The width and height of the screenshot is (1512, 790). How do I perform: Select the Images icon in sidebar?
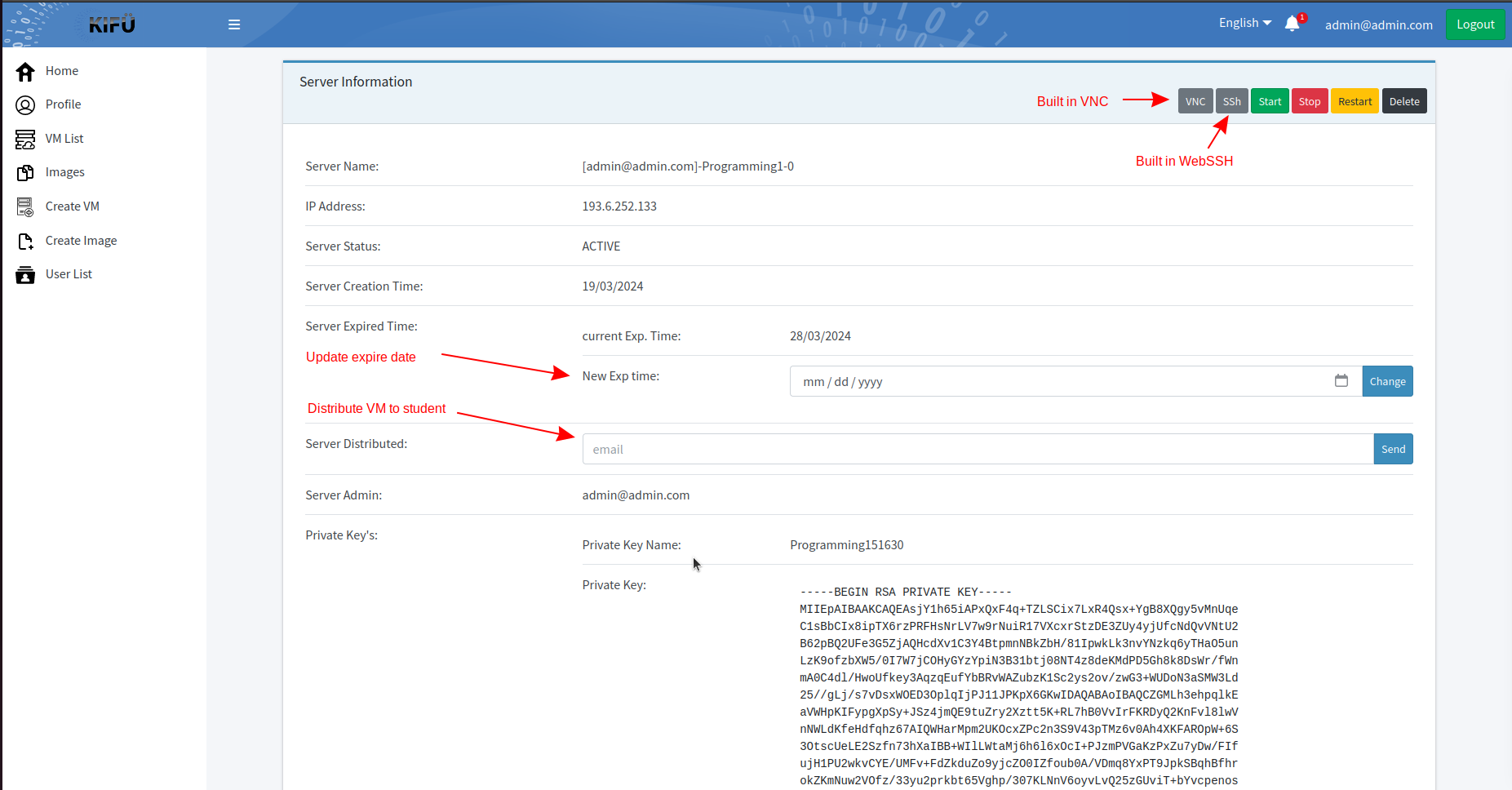click(x=25, y=173)
